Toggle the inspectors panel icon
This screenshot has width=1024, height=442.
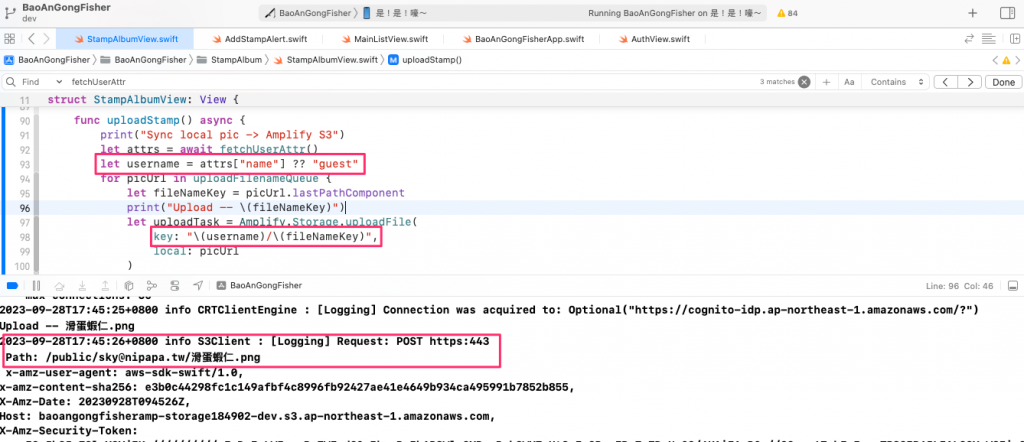pyautogui.click(x=1007, y=13)
